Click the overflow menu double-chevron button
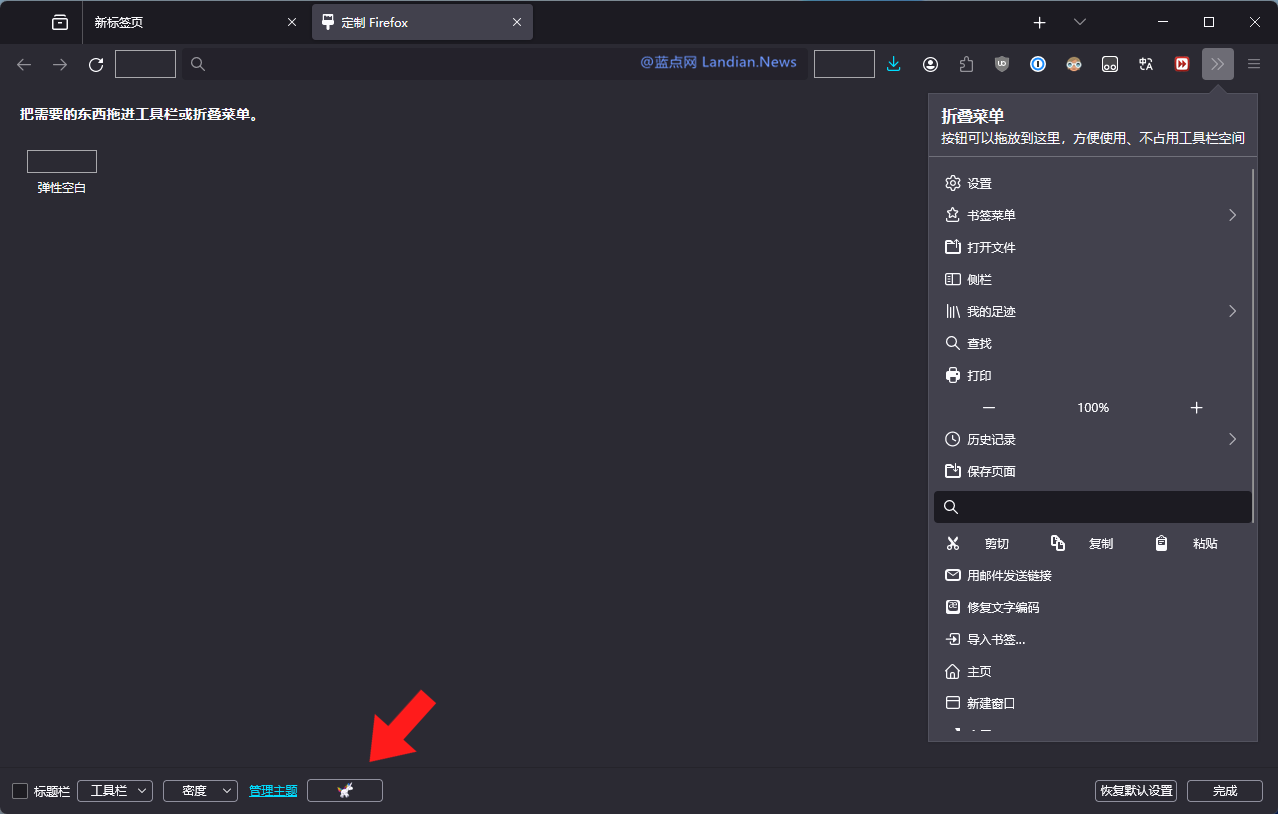This screenshot has height=814, width=1278. pos(1217,64)
